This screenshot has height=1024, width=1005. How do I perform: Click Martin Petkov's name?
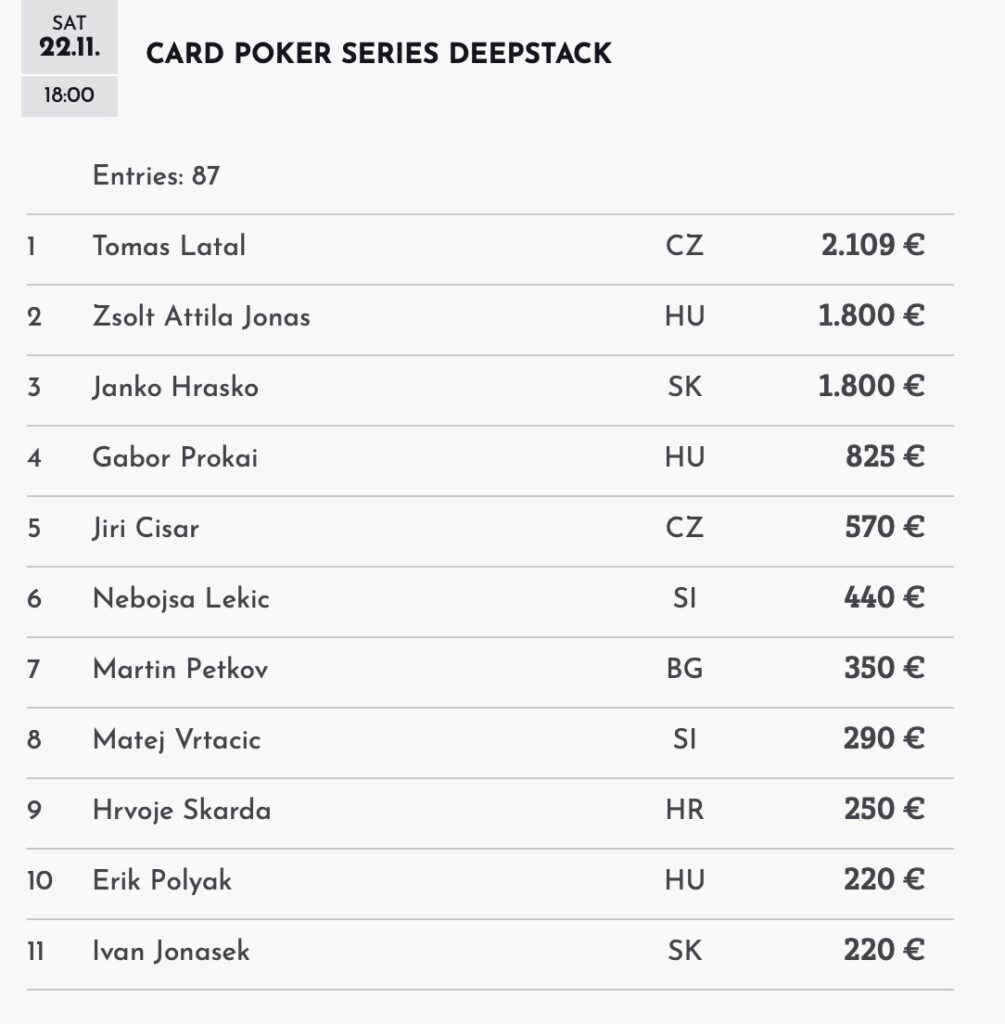pos(180,669)
